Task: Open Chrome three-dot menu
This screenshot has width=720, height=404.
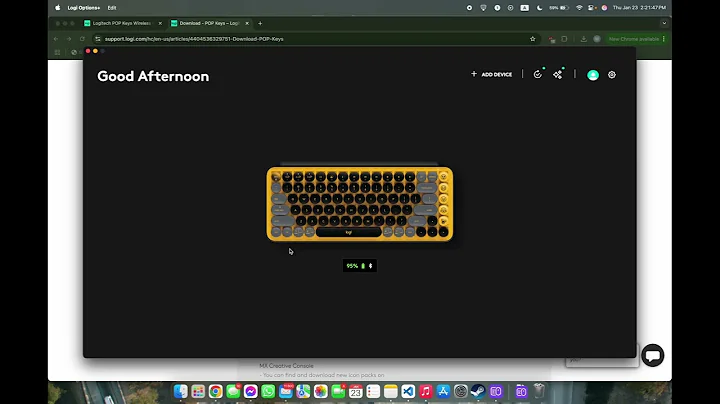Action: [664, 39]
